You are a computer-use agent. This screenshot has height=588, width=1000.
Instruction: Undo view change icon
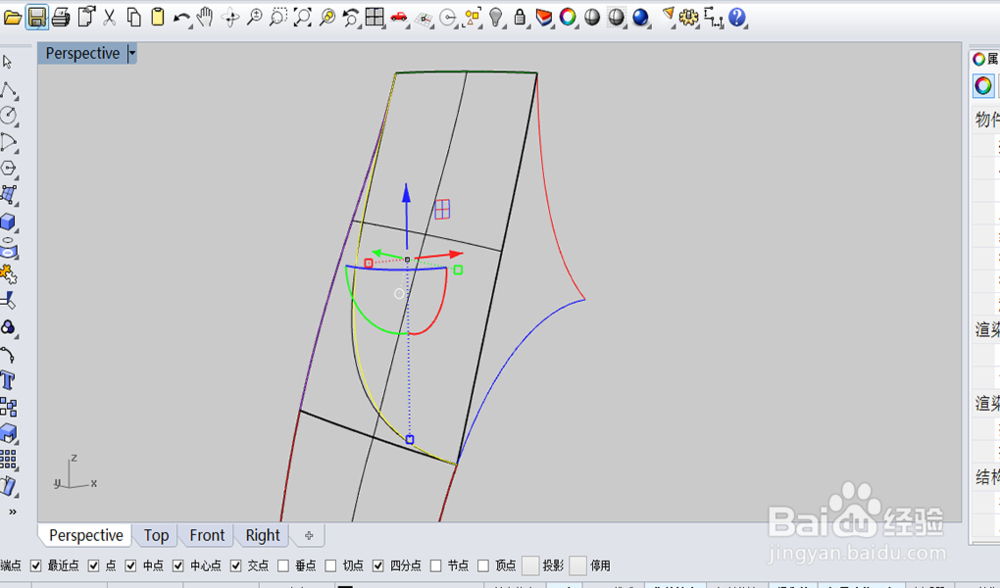point(351,17)
